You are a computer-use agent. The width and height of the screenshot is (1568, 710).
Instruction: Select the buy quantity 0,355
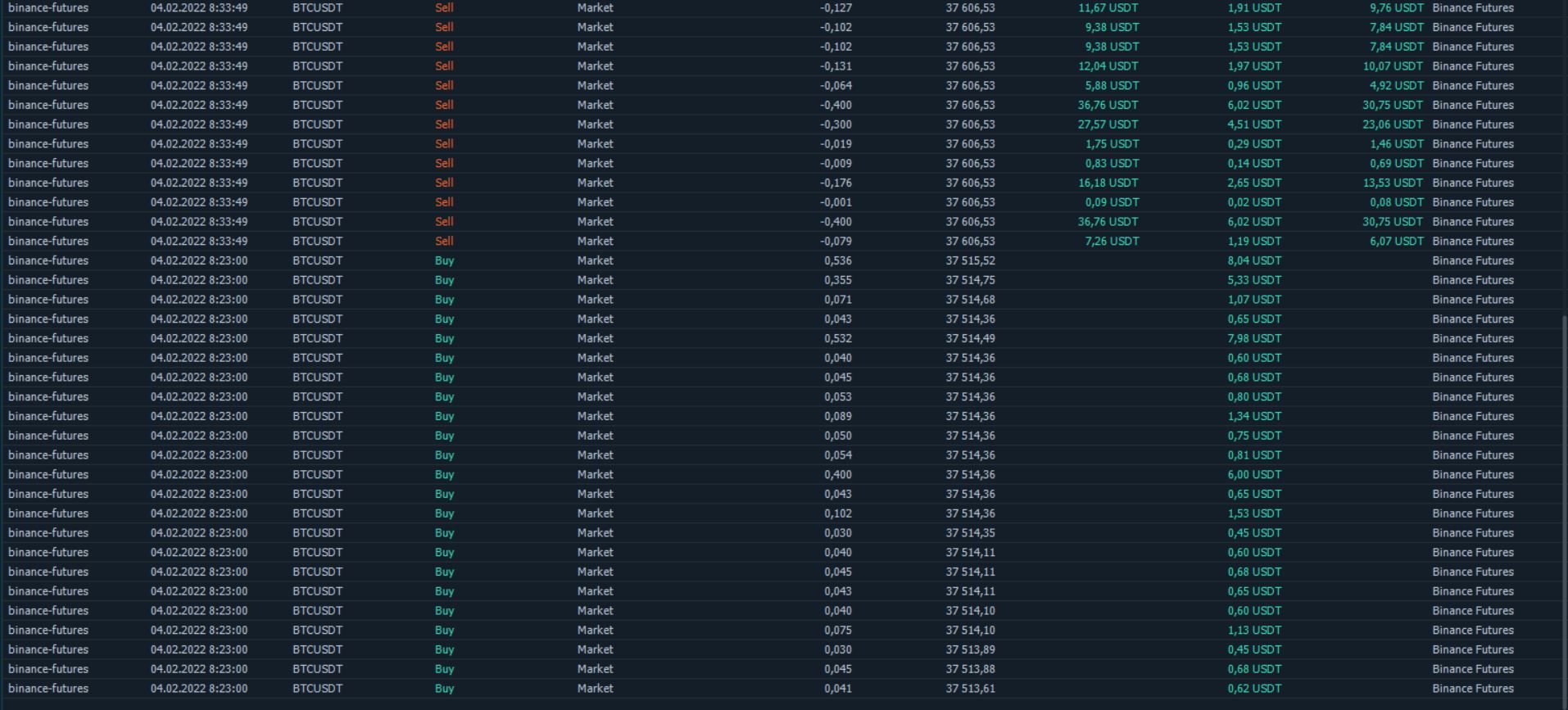(837, 280)
